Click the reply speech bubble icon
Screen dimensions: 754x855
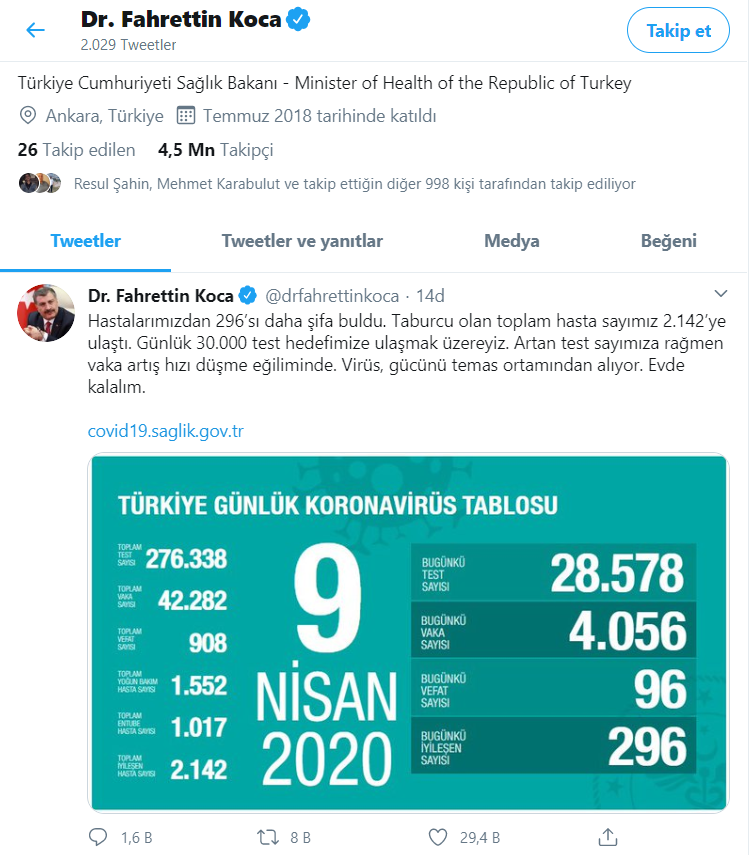pos(98,836)
